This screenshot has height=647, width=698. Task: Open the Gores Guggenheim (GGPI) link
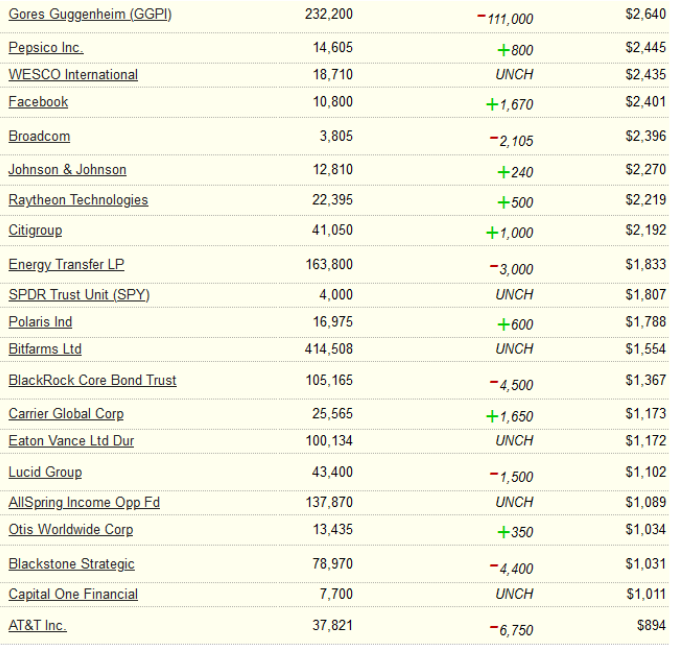[90, 14]
